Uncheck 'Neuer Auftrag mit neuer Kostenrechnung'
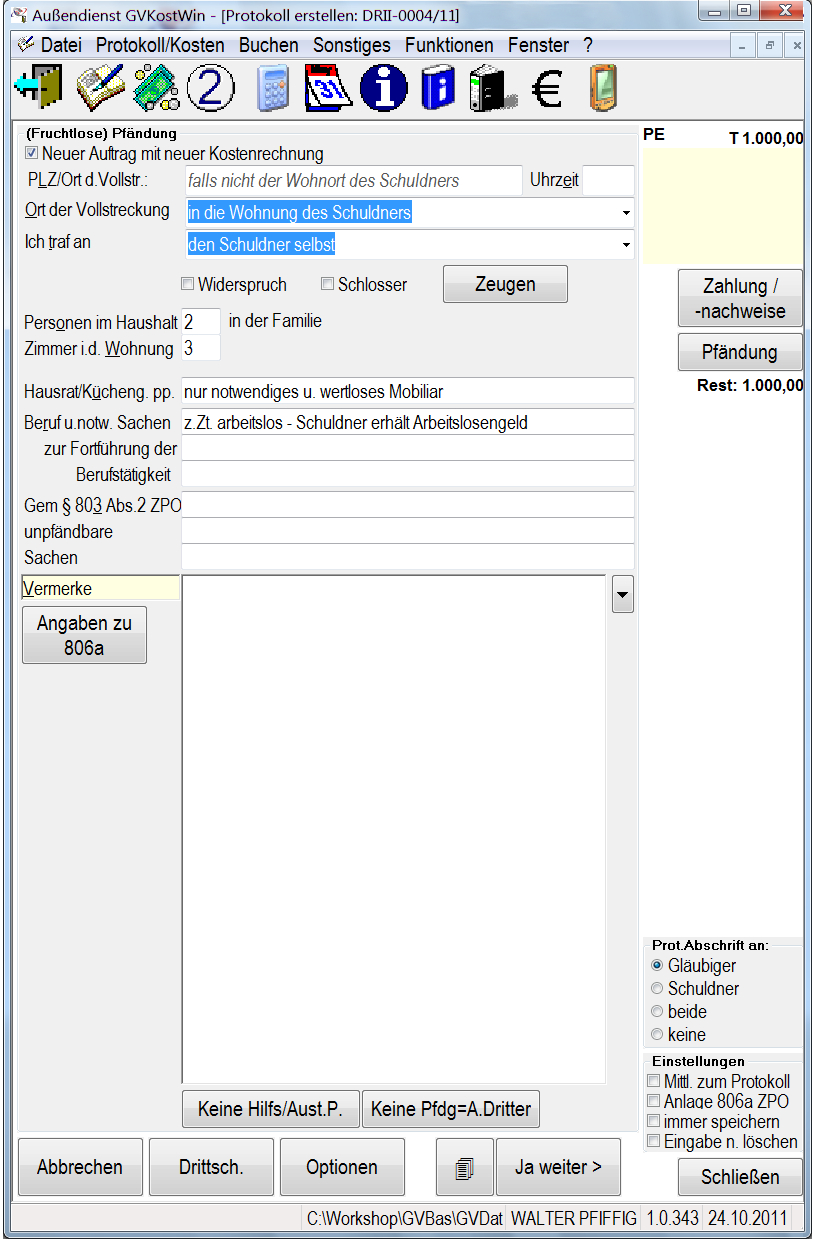 [32, 154]
